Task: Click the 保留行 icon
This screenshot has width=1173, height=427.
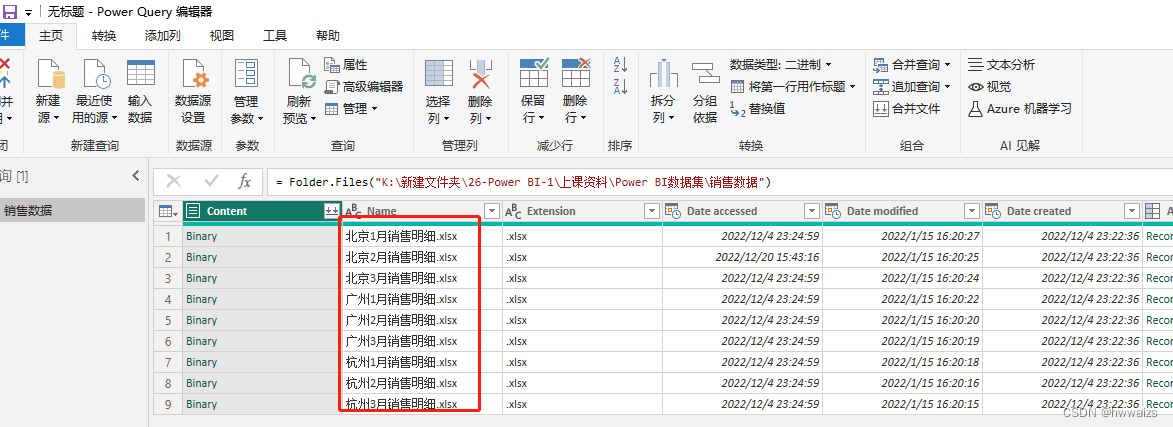Action: 534,73
